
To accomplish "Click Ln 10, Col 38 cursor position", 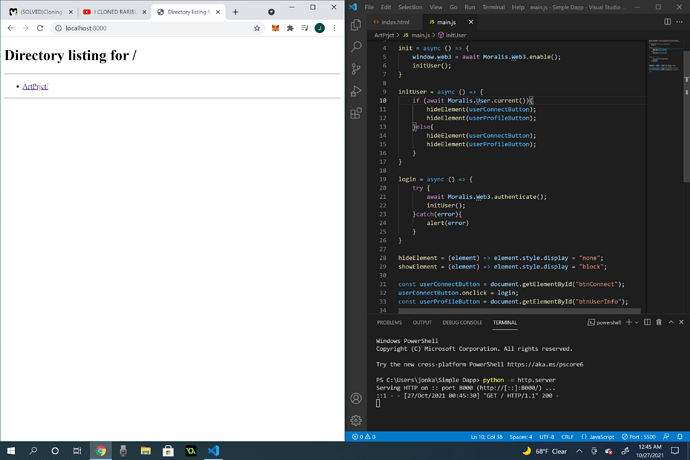I will click(487, 437).
